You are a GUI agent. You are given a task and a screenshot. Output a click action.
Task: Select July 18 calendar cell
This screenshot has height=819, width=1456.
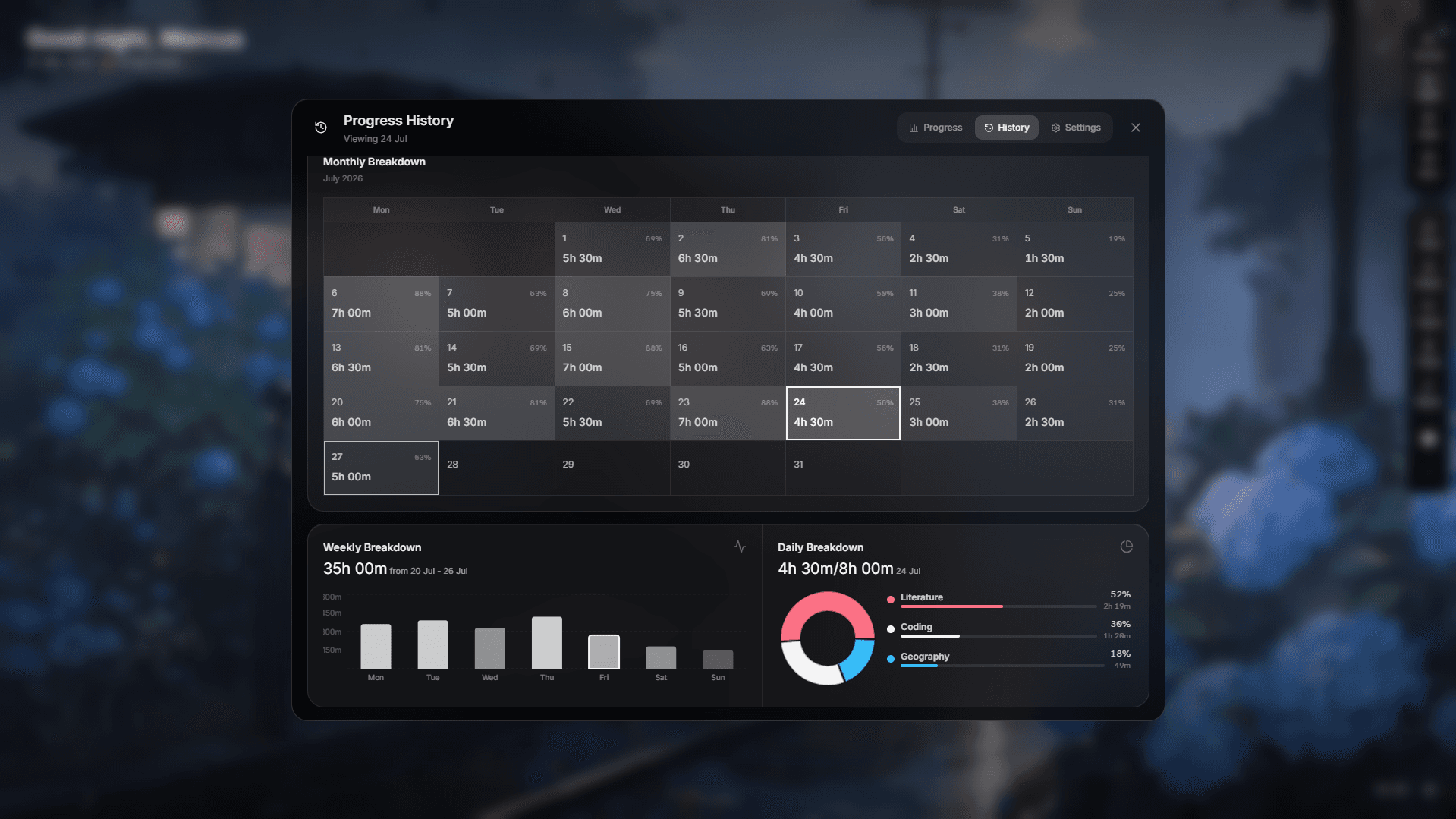click(x=959, y=358)
